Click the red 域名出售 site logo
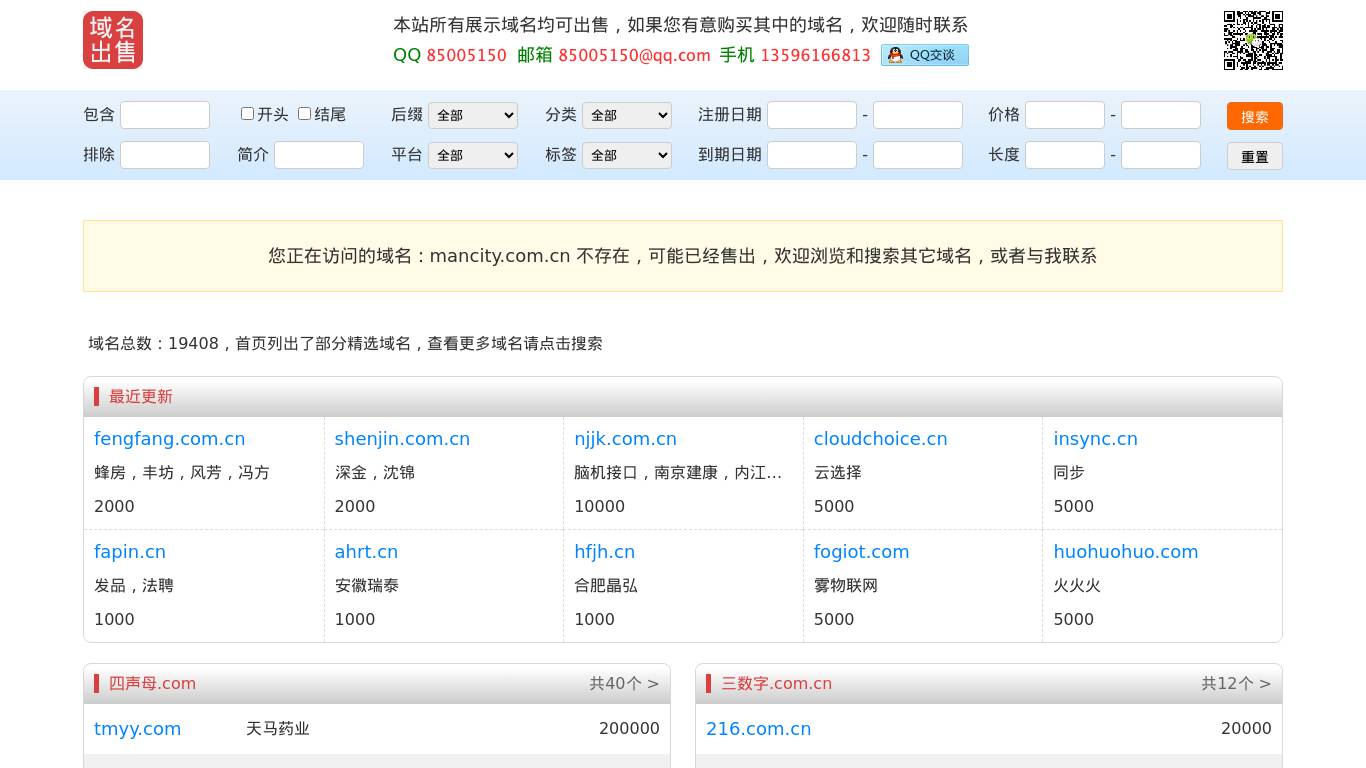1366x768 pixels. (113, 40)
